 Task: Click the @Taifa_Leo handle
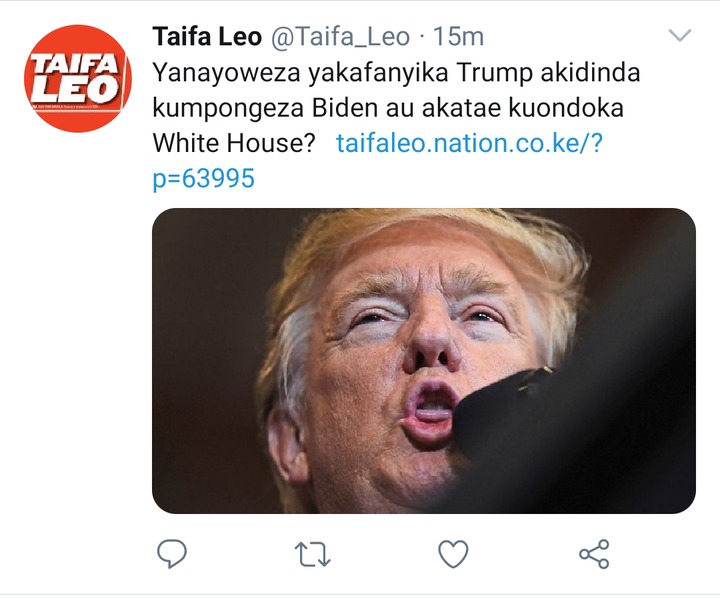click(x=340, y=37)
